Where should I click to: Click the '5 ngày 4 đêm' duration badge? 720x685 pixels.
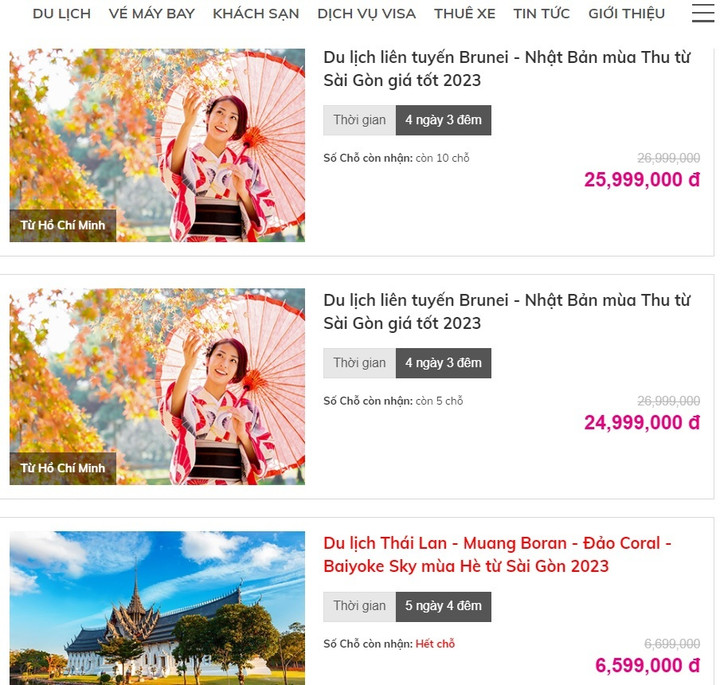[443, 606]
